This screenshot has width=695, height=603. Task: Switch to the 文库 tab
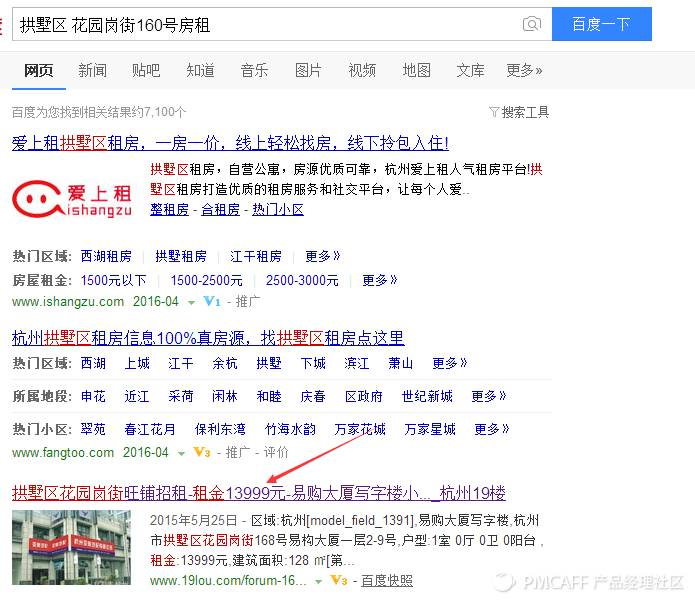(x=471, y=70)
